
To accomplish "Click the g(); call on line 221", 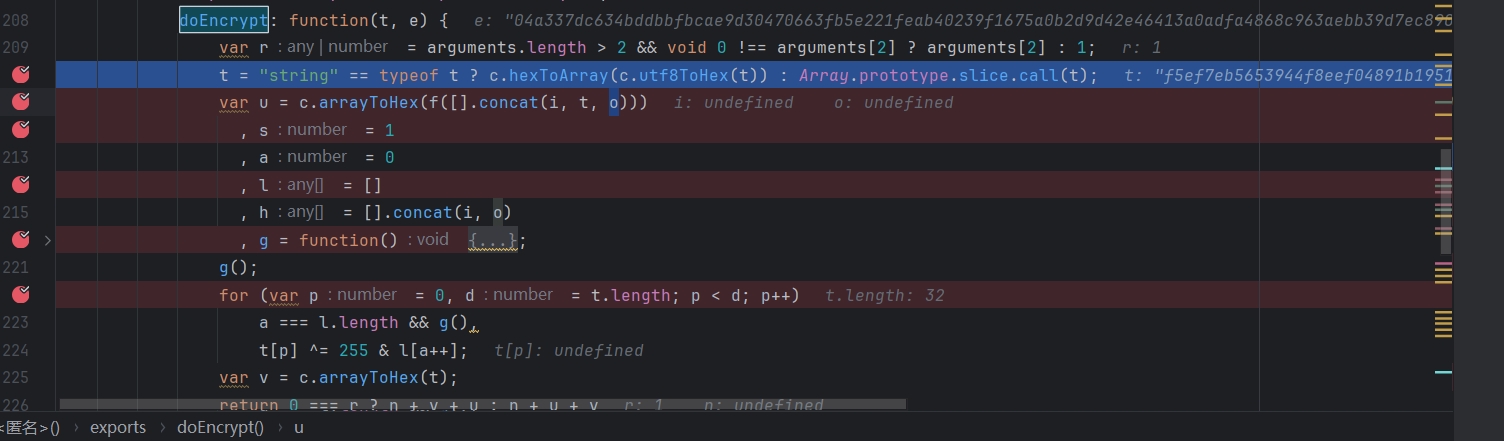I will 239,267.
